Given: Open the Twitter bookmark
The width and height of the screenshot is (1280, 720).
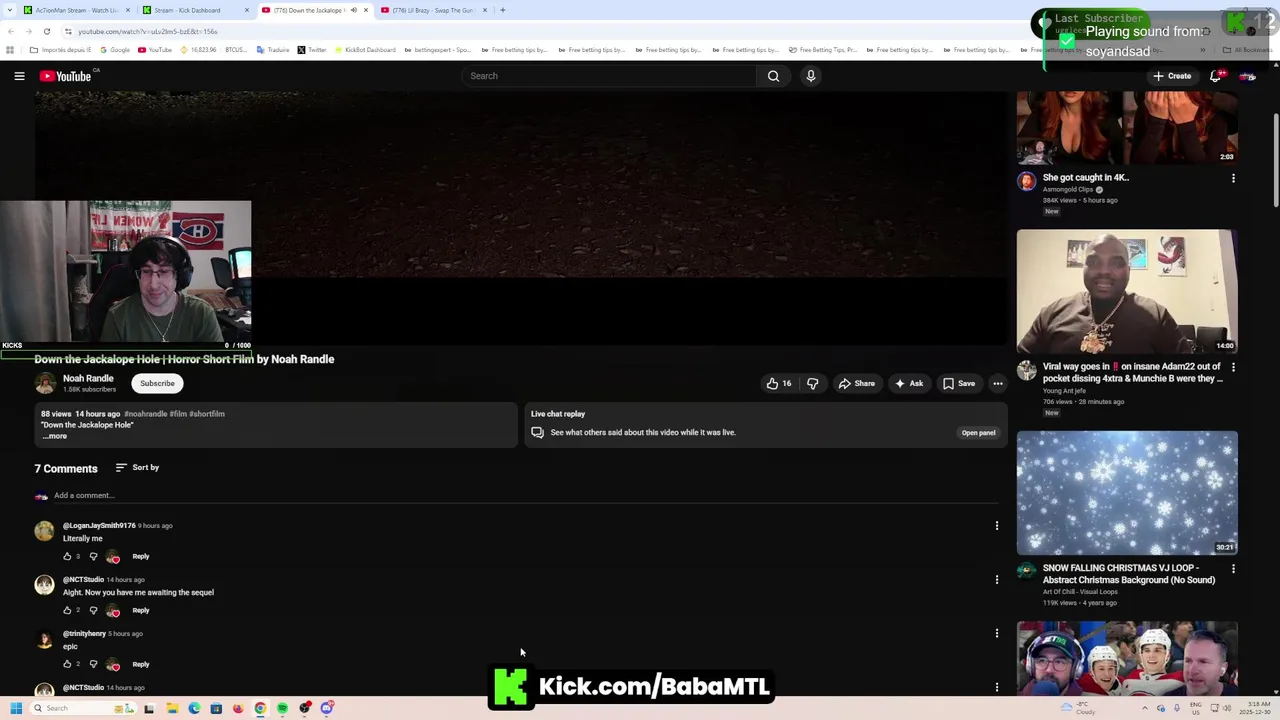Looking at the screenshot, I should tap(311, 50).
